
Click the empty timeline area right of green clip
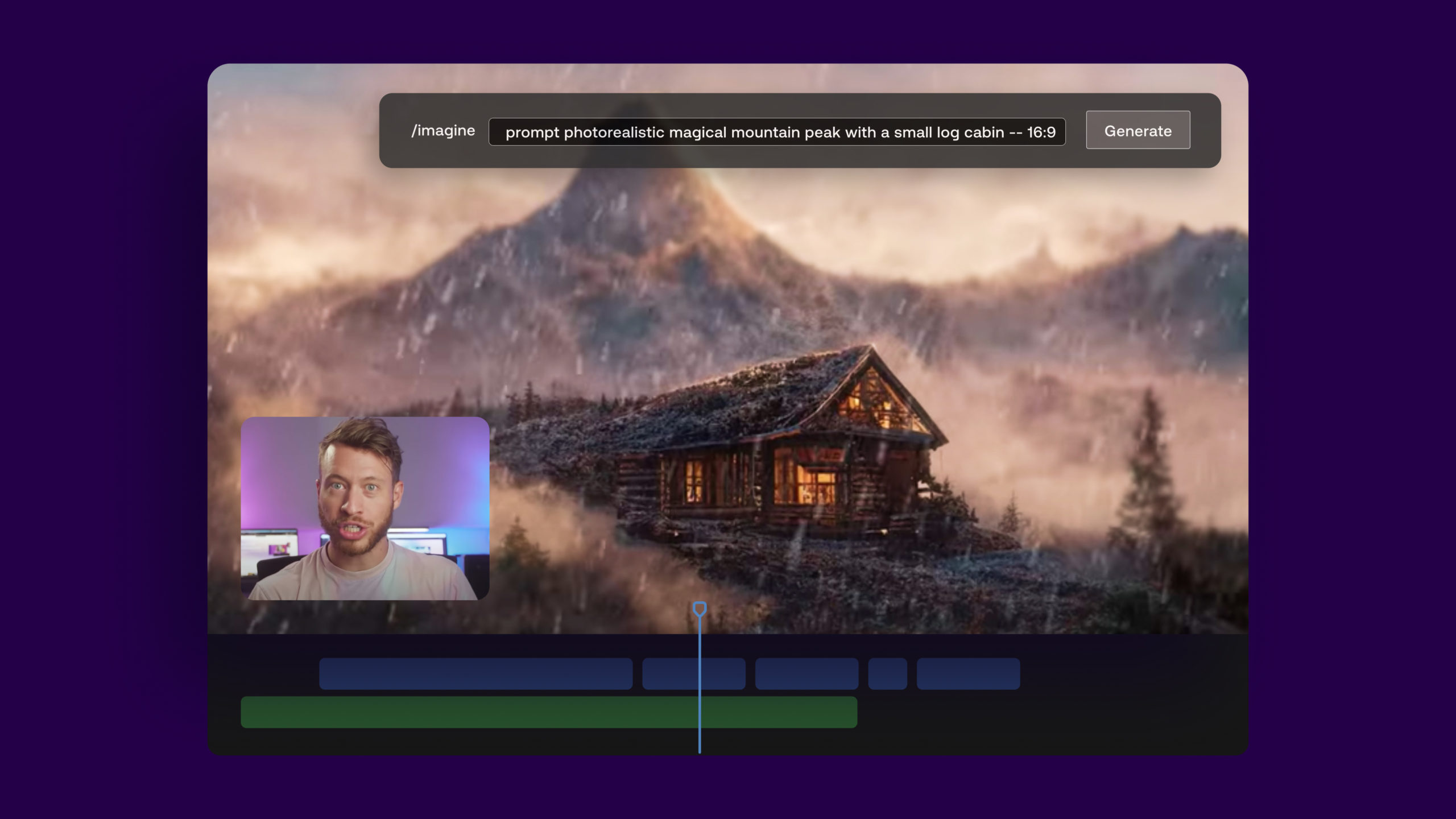[1024, 711]
